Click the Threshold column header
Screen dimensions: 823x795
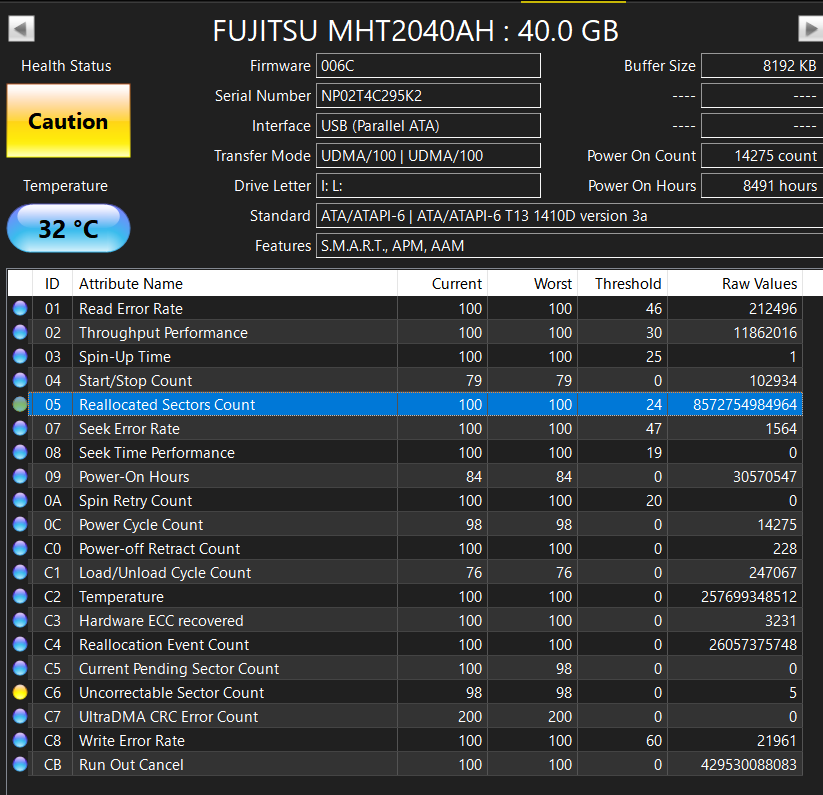tap(628, 284)
